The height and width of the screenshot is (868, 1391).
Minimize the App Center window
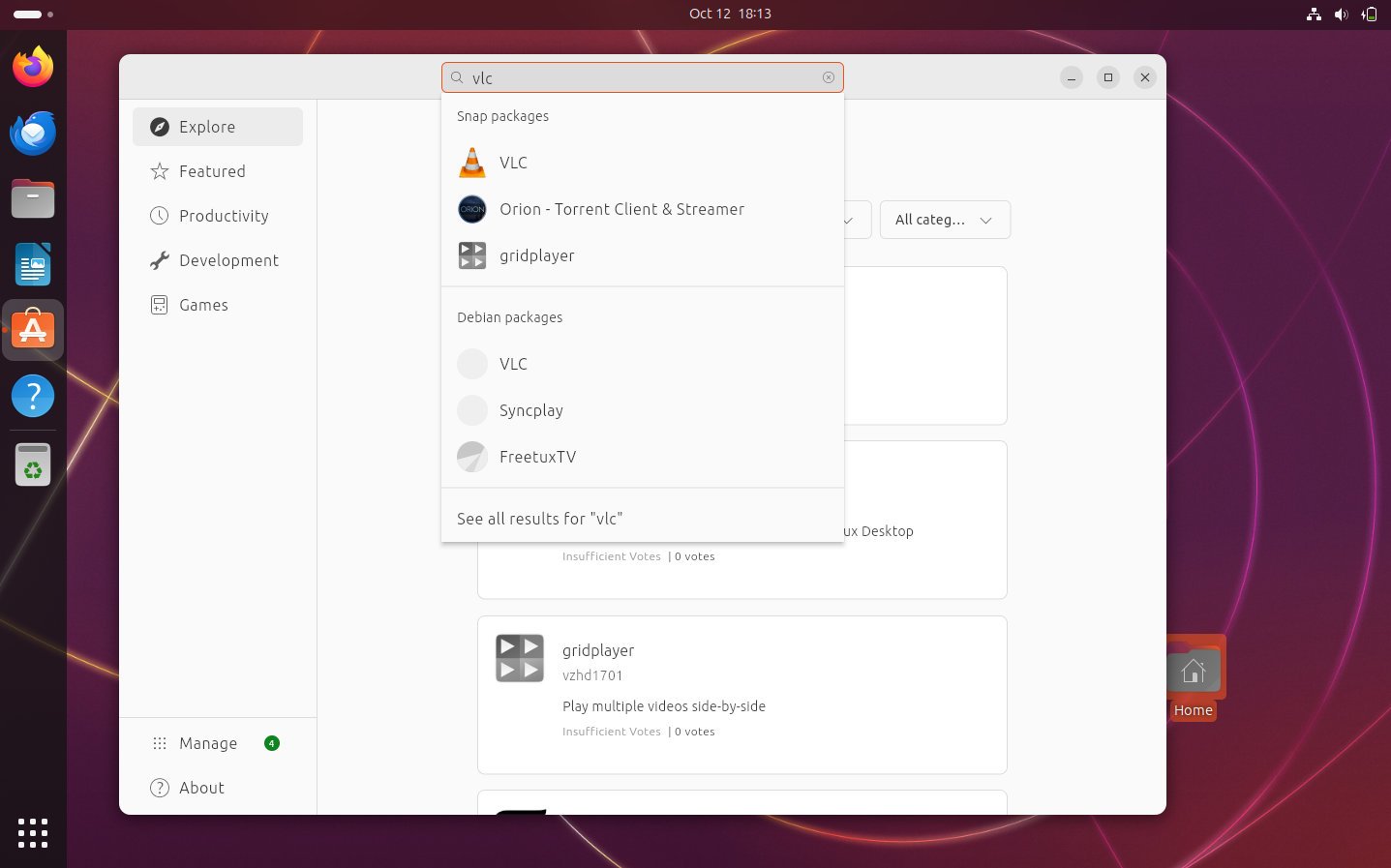pyautogui.click(x=1071, y=77)
